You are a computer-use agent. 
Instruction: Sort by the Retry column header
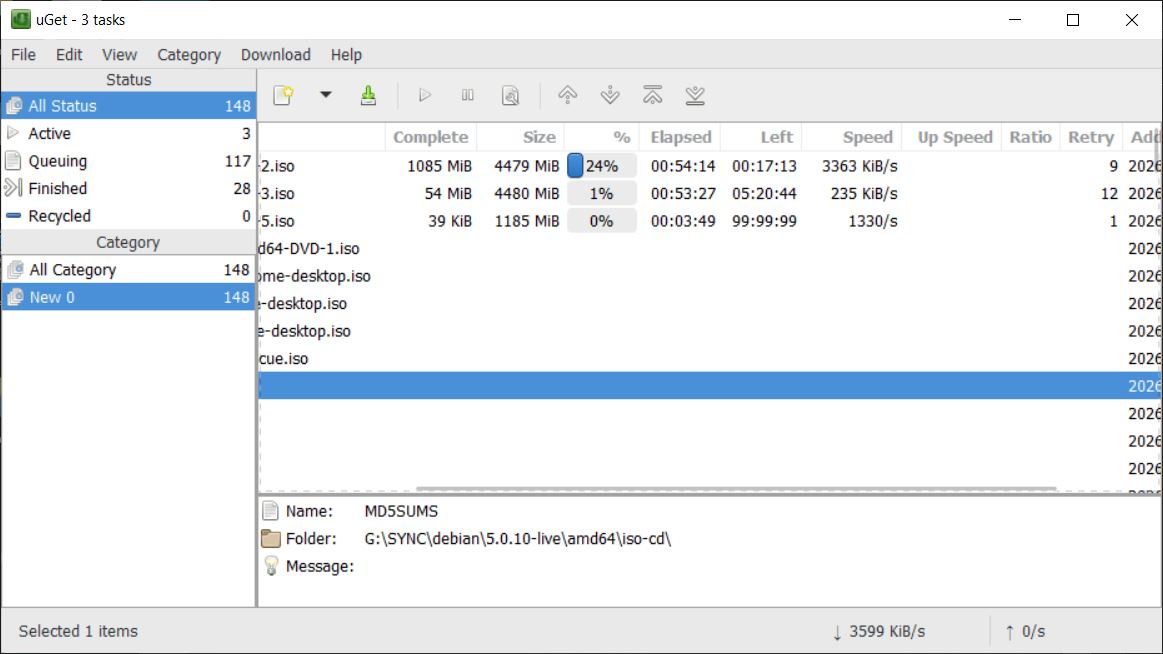coord(1090,137)
